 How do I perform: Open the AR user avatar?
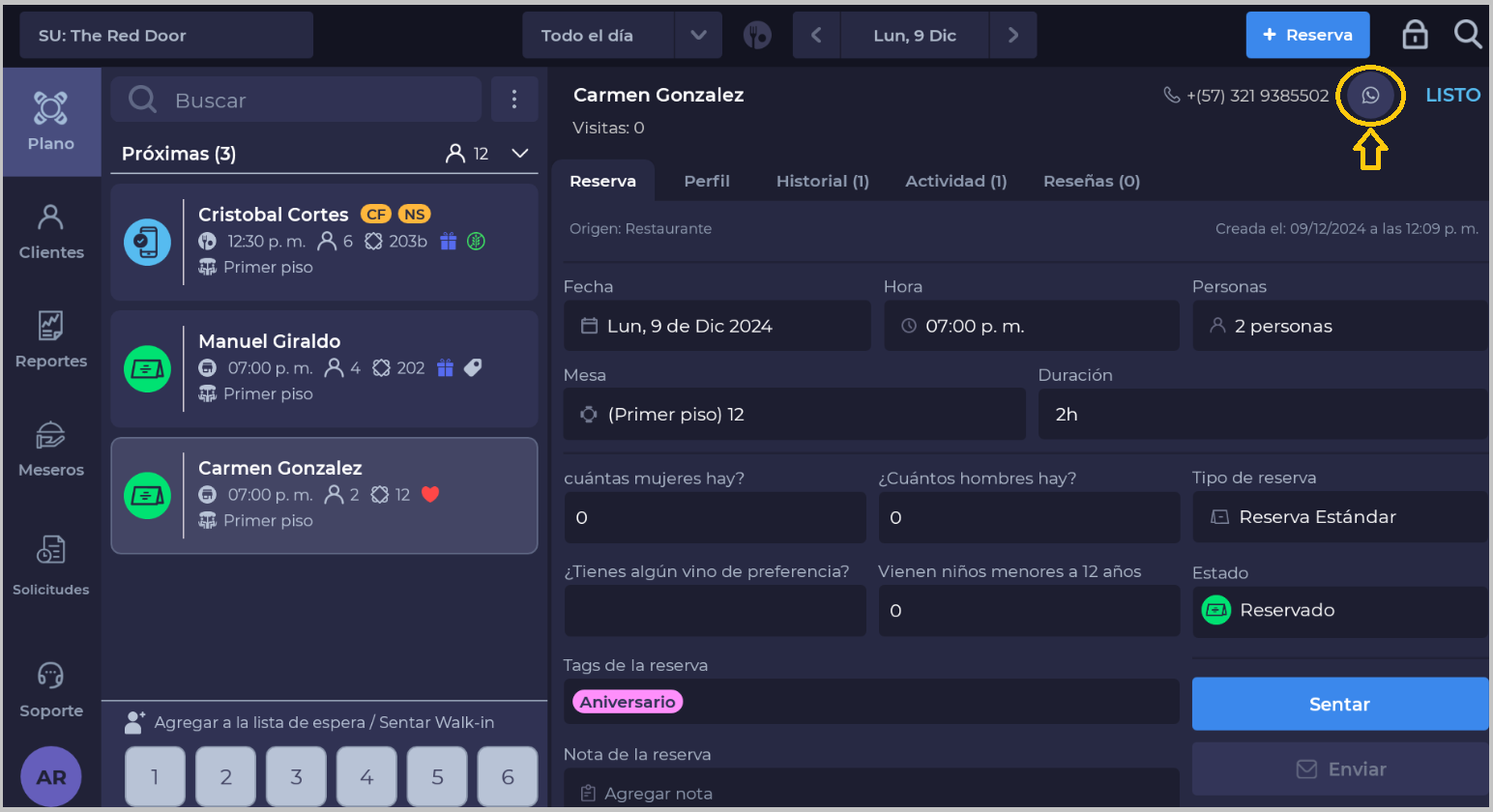(51, 776)
